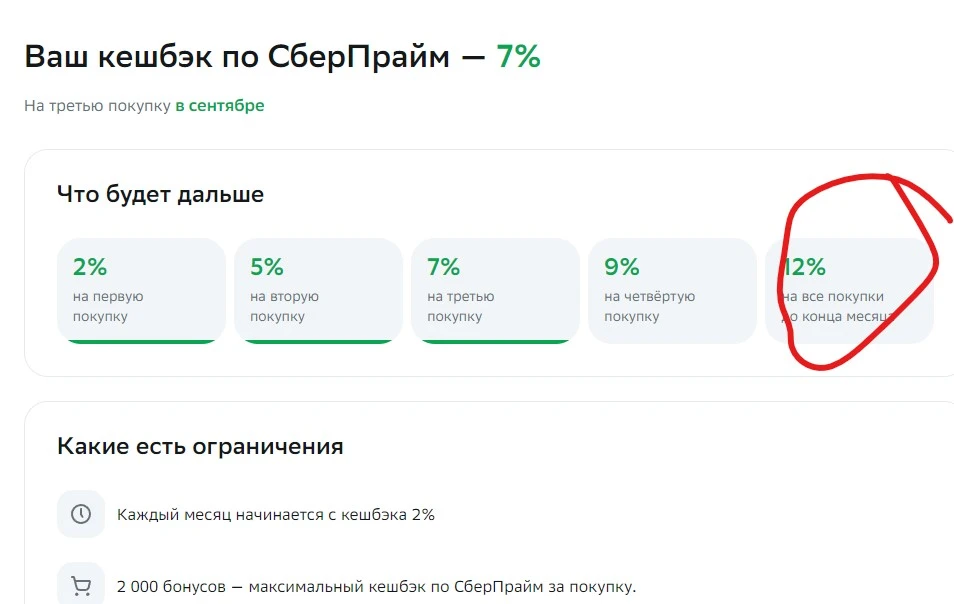Click 'На третью покупку' subtitle text
This screenshot has height=604, width=954.
[x=97, y=106]
